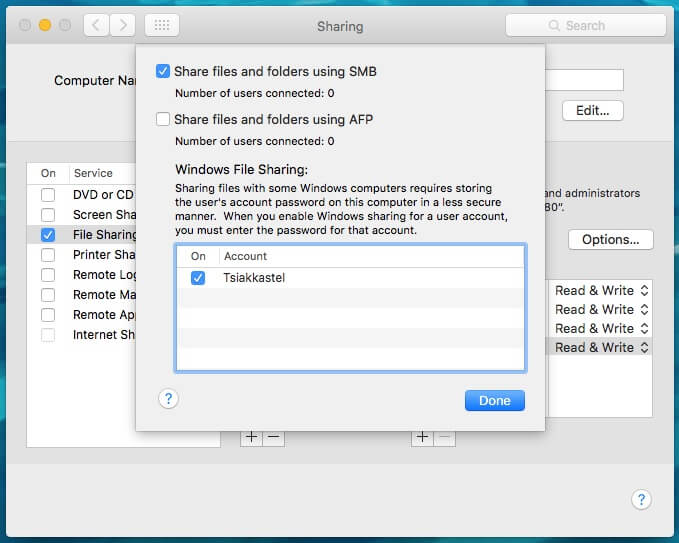Screen dimensions: 679x543
Task: Uncheck the Tsiakkastel account checkbox
Action: (198, 278)
